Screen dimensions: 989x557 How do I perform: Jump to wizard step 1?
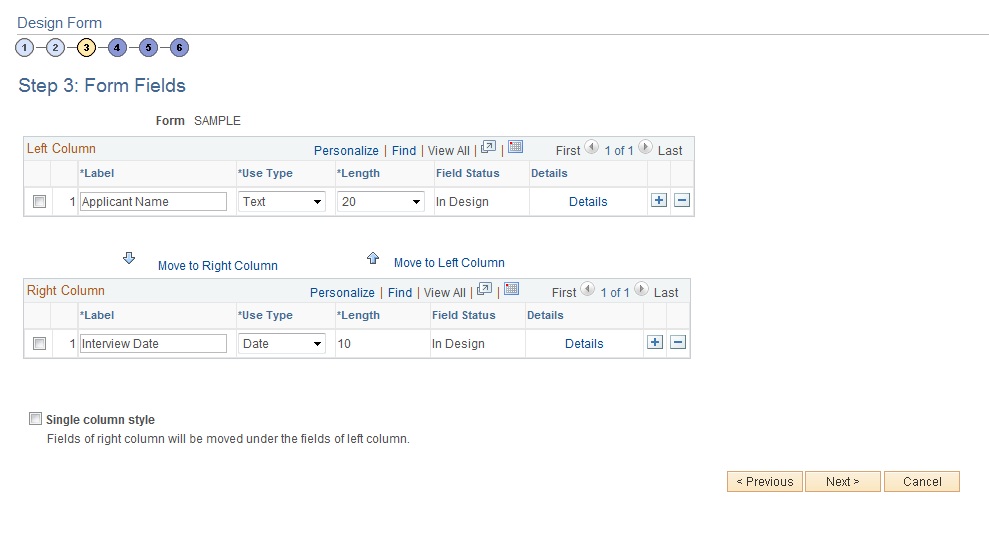(x=25, y=48)
